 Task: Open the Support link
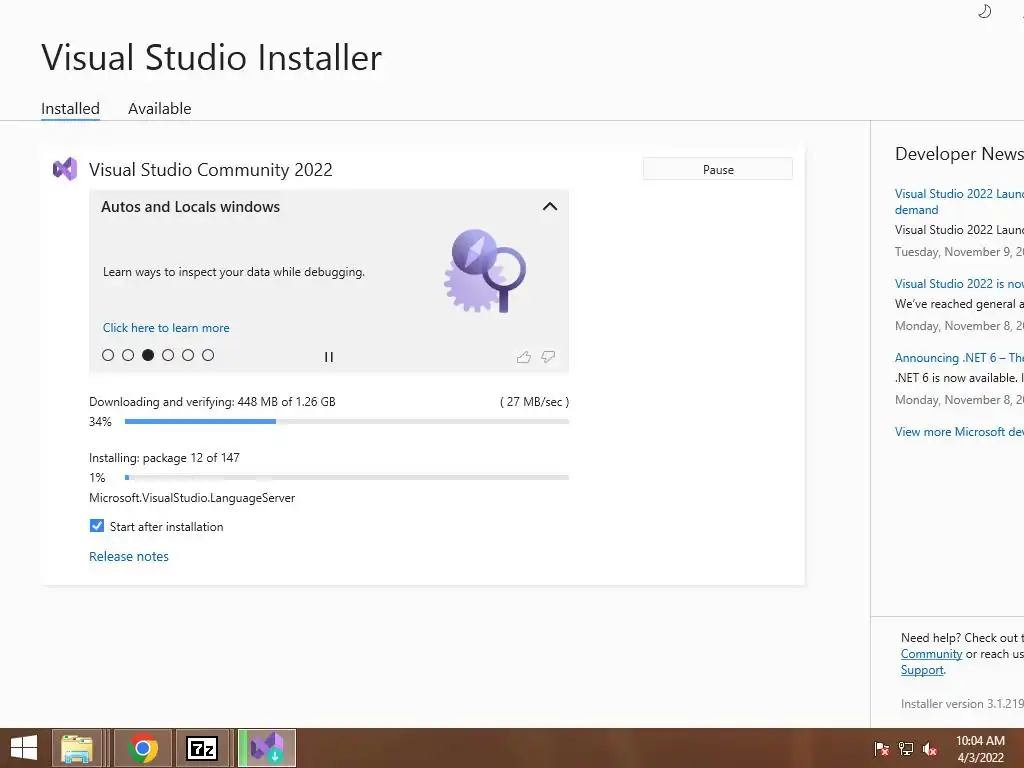click(x=922, y=670)
